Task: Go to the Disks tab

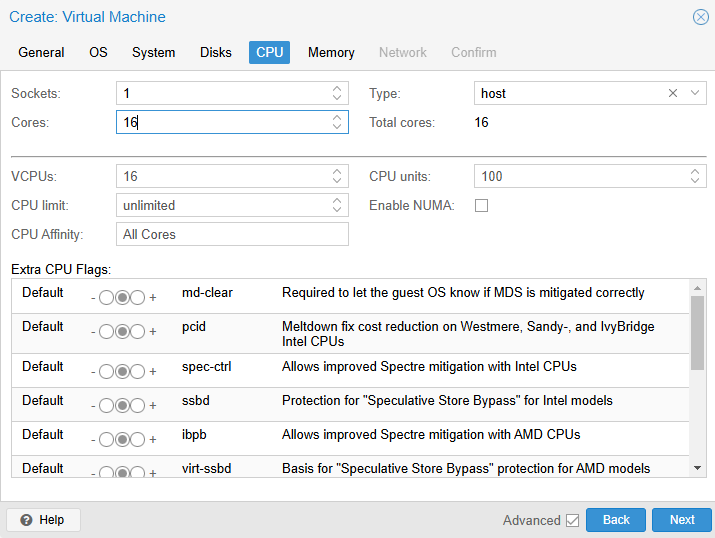Action: [x=215, y=52]
